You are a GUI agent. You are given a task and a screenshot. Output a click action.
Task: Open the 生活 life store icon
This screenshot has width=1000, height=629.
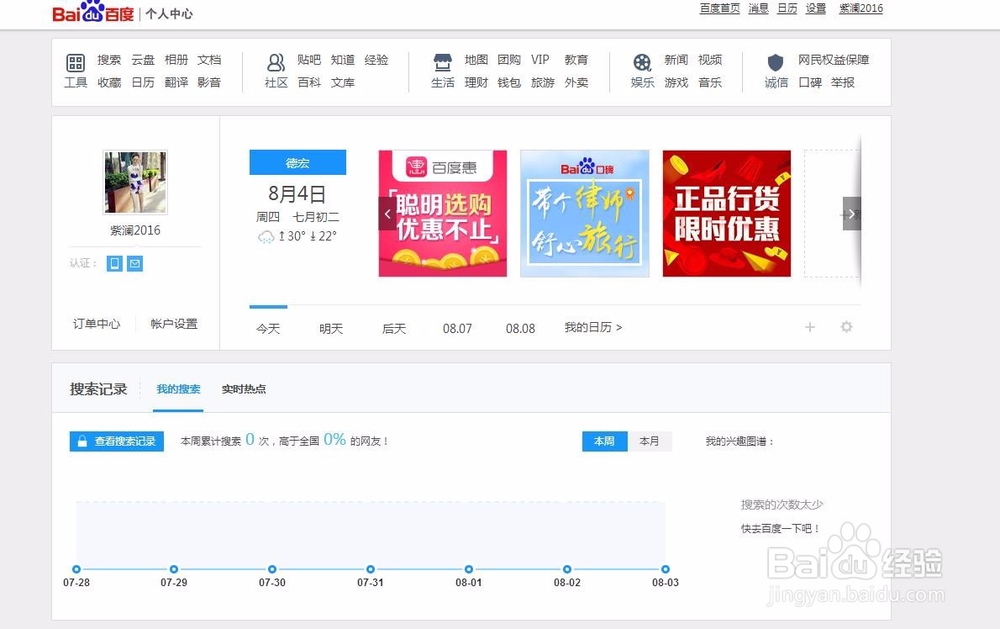click(443, 63)
